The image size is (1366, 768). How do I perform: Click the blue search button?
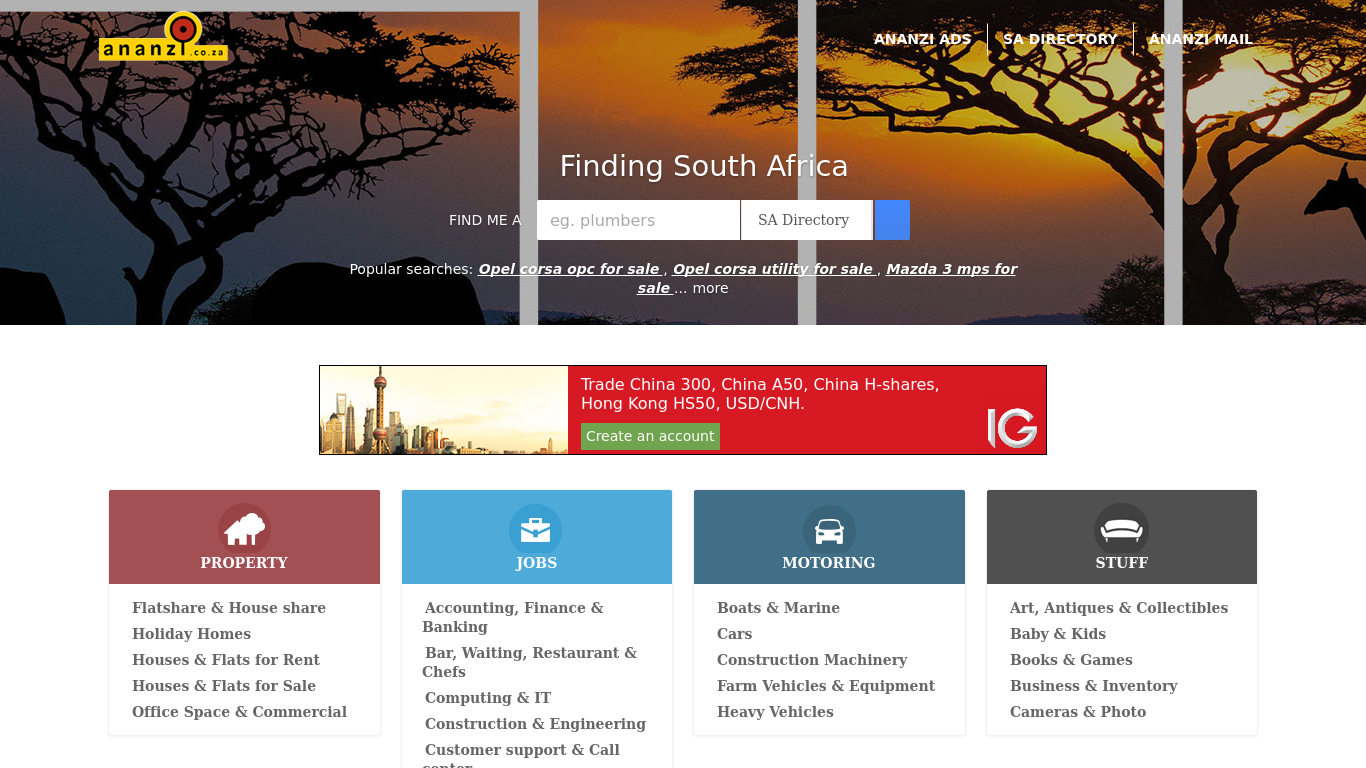point(892,220)
